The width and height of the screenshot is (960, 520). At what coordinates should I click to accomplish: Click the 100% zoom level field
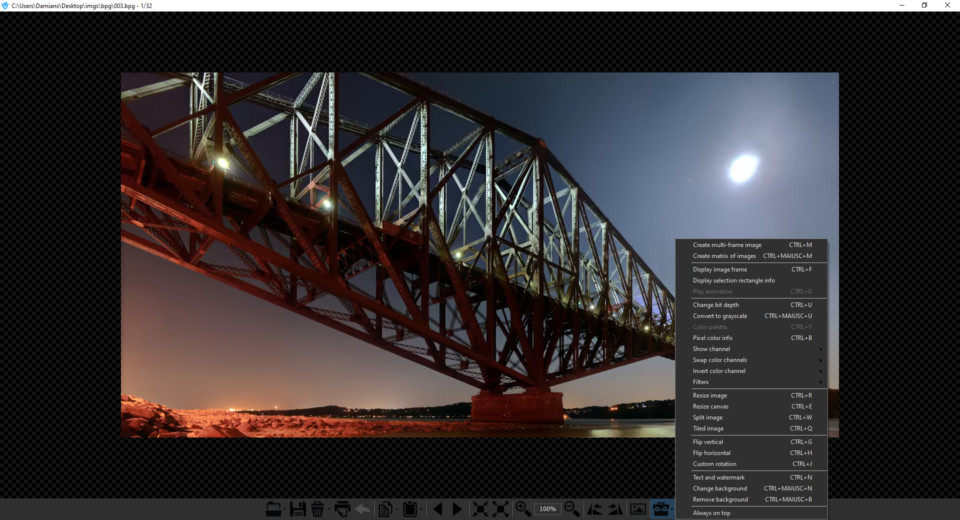[547, 509]
